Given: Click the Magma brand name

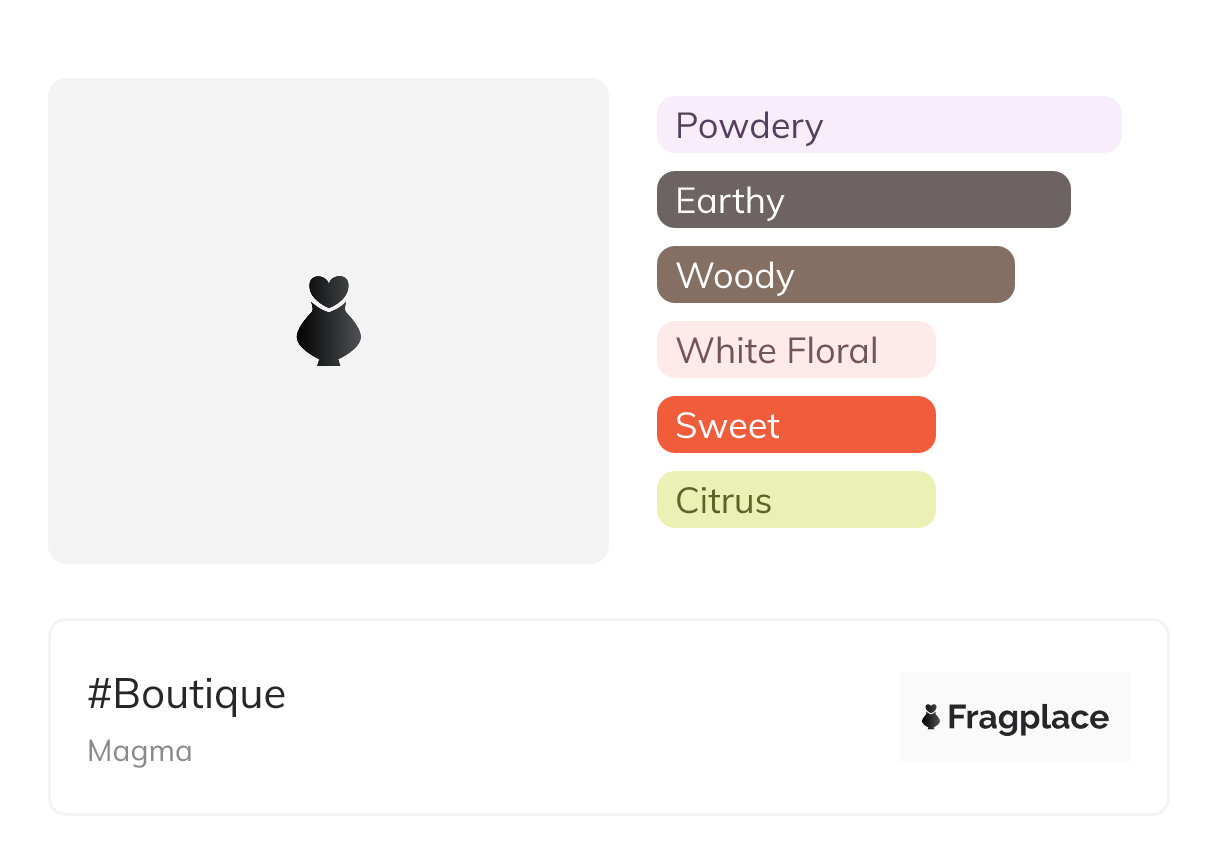Looking at the screenshot, I should [x=140, y=751].
